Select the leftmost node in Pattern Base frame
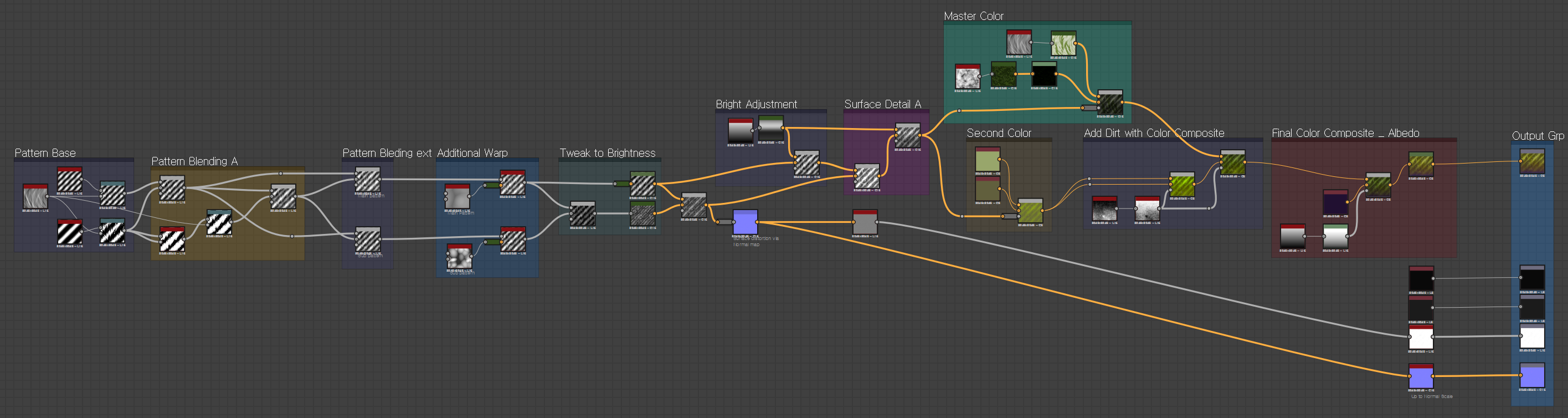The height and width of the screenshot is (418, 1568). click(x=35, y=197)
